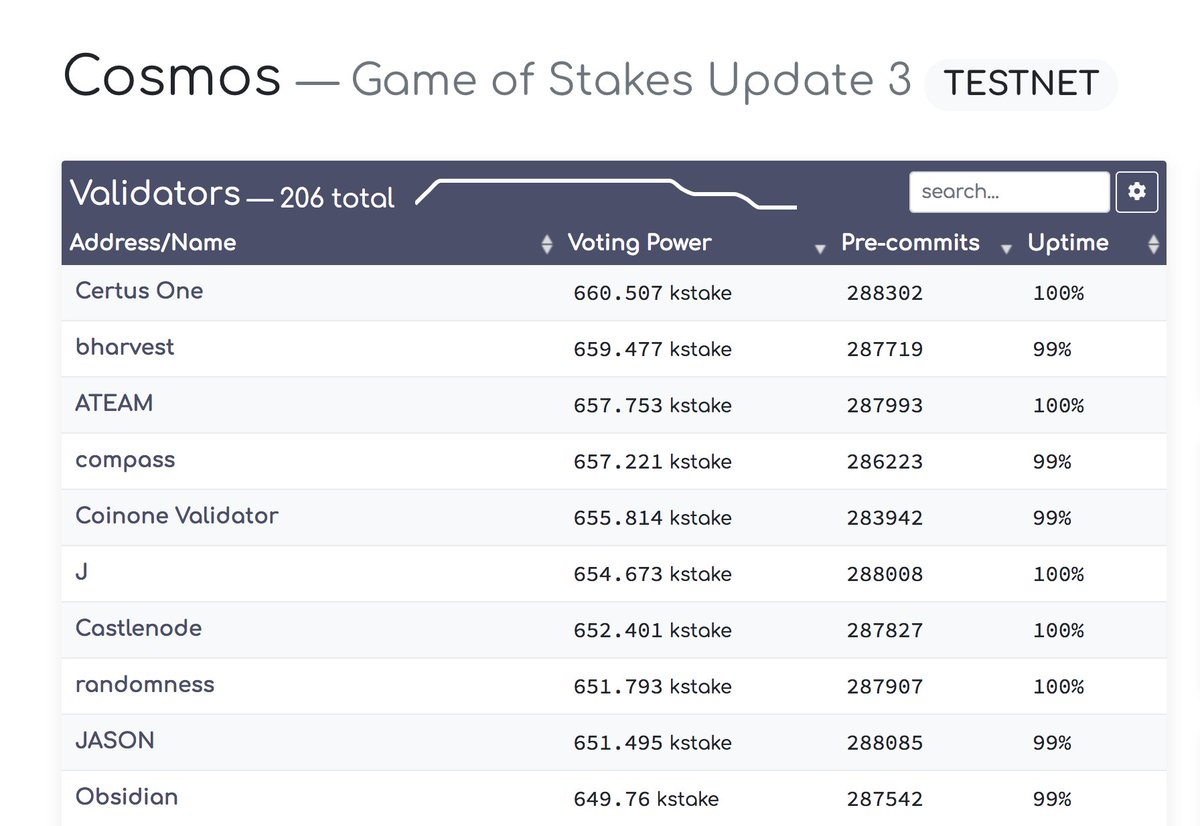Open bharvest validator page
This screenshot has width=1200, height=826.
(x=125, y=347)
